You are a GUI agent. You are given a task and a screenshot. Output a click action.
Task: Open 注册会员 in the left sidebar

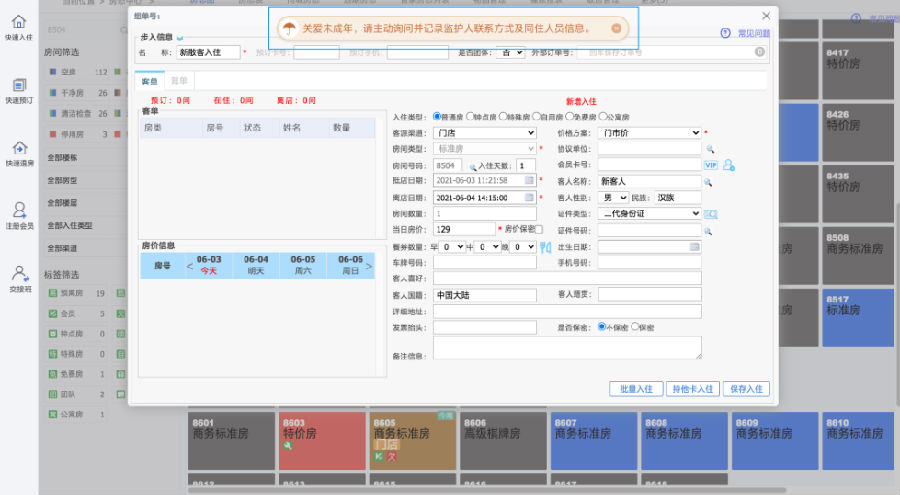point(19,216)
